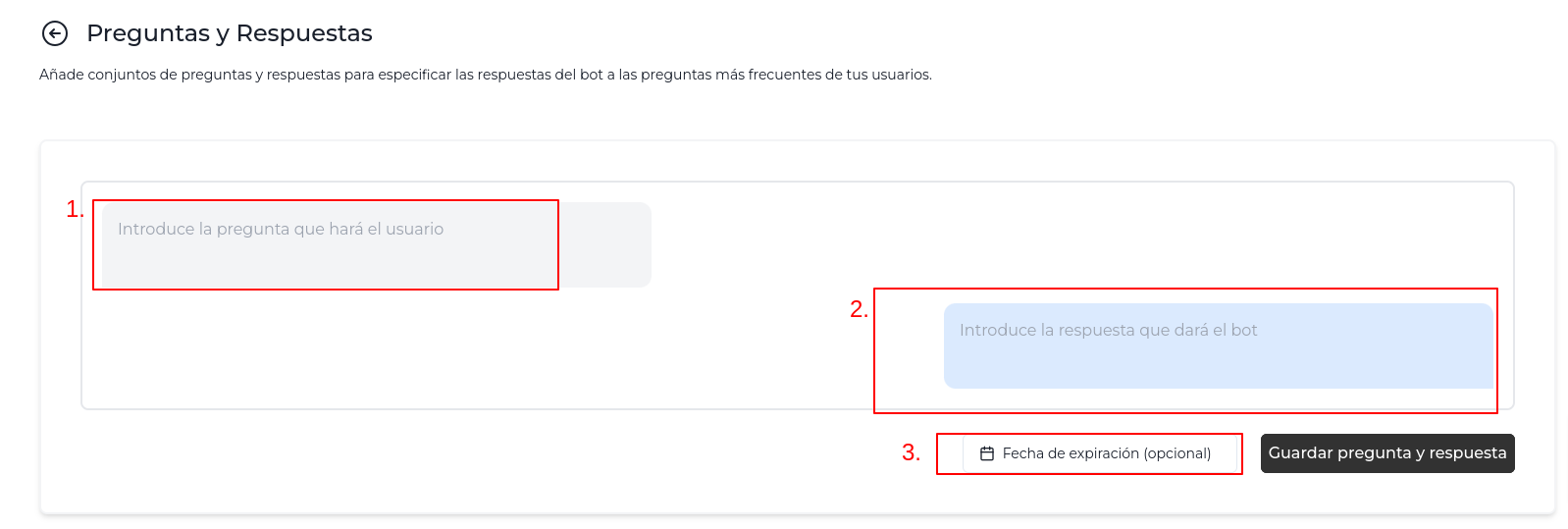This screenshot has width=1568, height=529.
Task: Click the red number 3 annotation label
Action: click(911, 452)
